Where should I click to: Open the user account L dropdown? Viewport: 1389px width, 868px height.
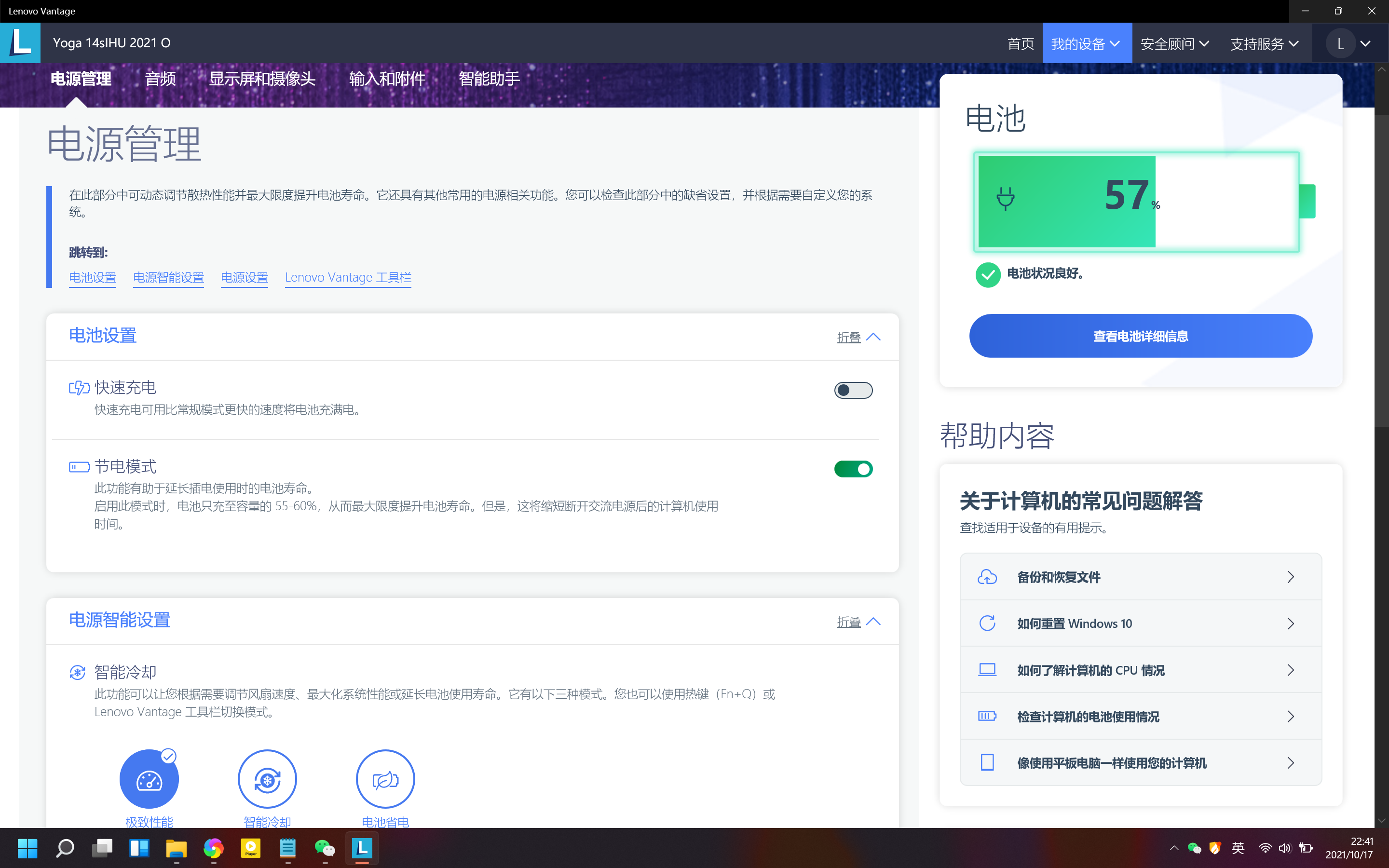(1350, 43)
